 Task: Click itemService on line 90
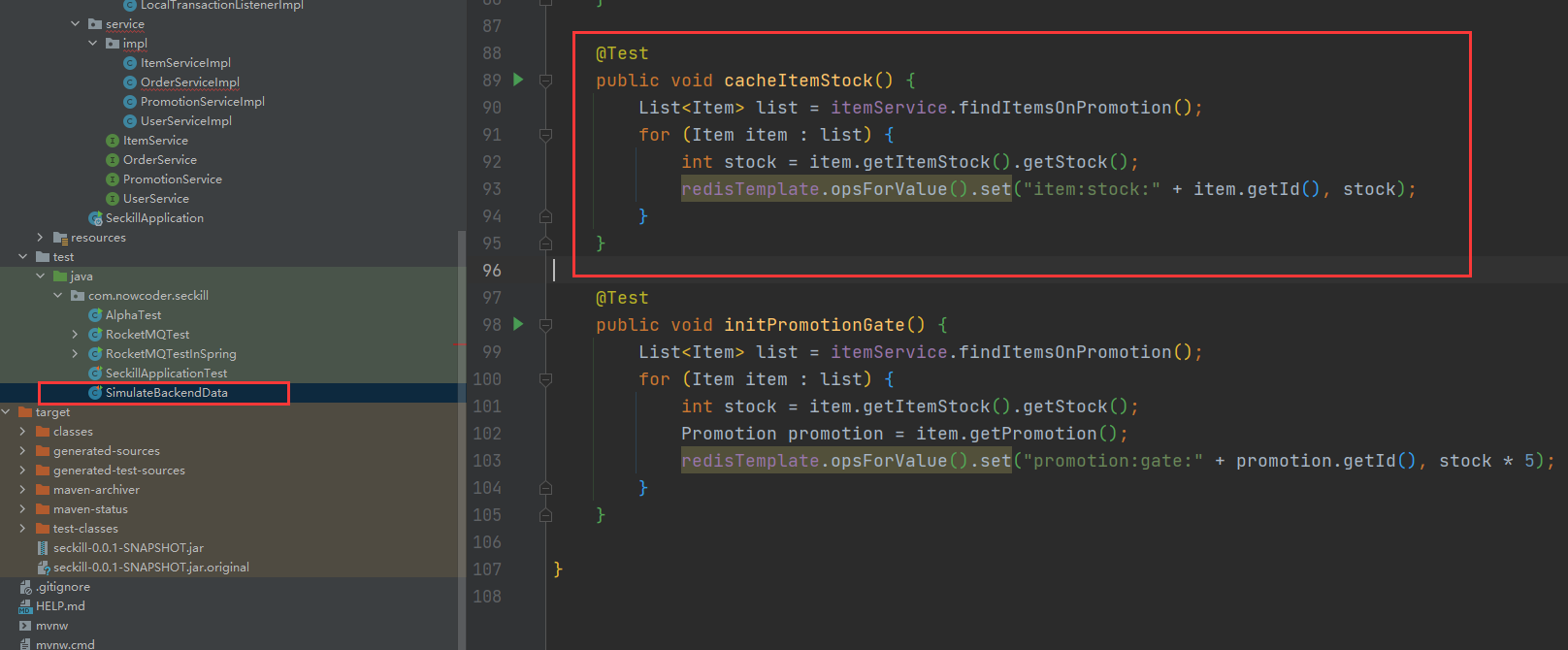point(889,108)
